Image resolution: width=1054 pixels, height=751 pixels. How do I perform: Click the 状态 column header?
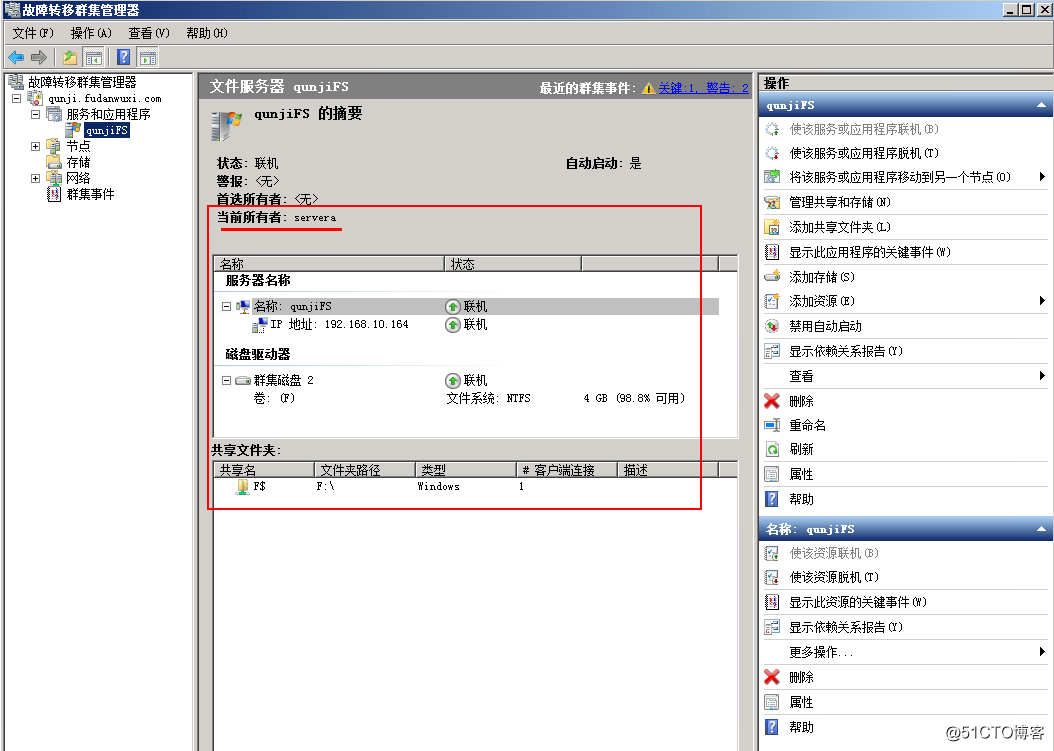tap(513, 264)
